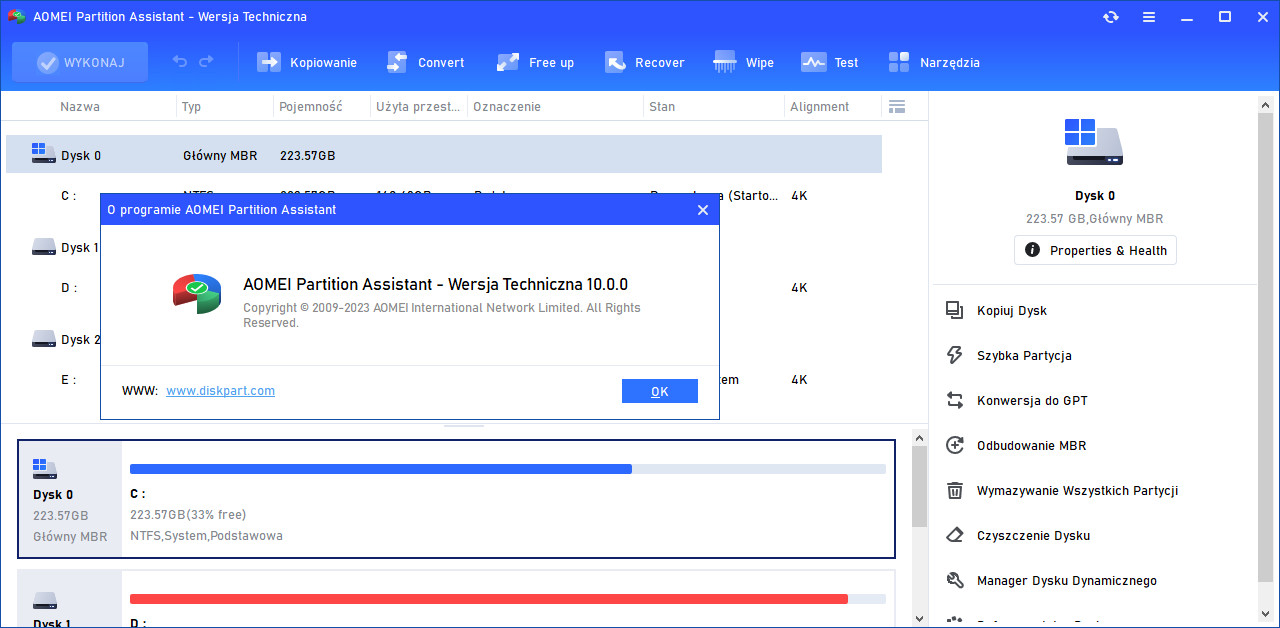The width and height of the screenshot is (1280, 628).
Task: Choose Odbudowanie MBR option
Action: point(1031,445)
